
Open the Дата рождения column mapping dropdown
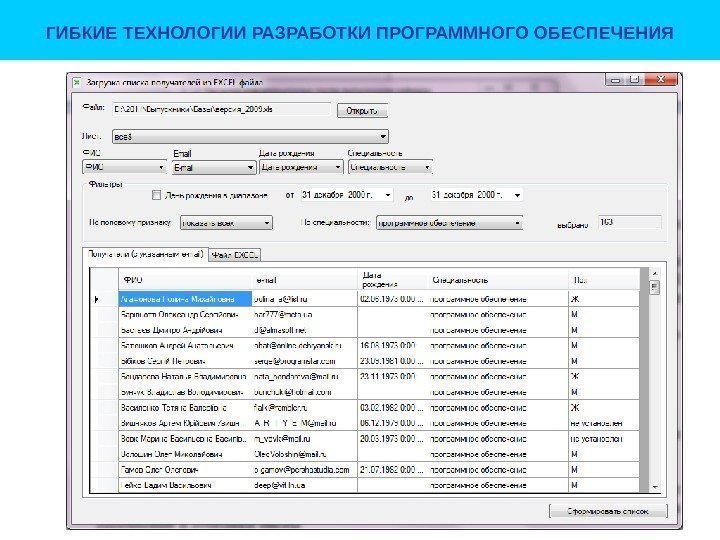301,167
